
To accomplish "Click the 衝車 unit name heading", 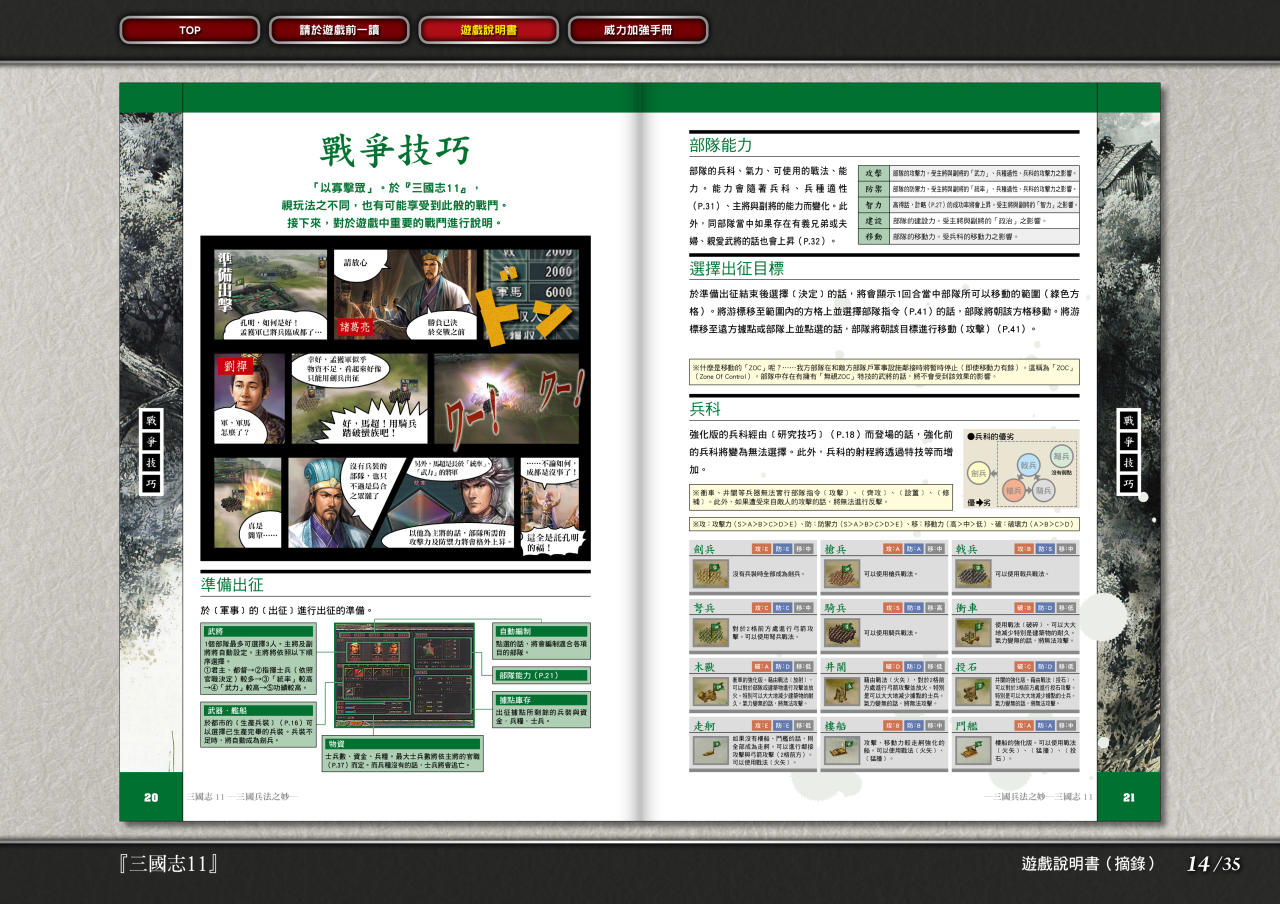I will tap(966, 608).
